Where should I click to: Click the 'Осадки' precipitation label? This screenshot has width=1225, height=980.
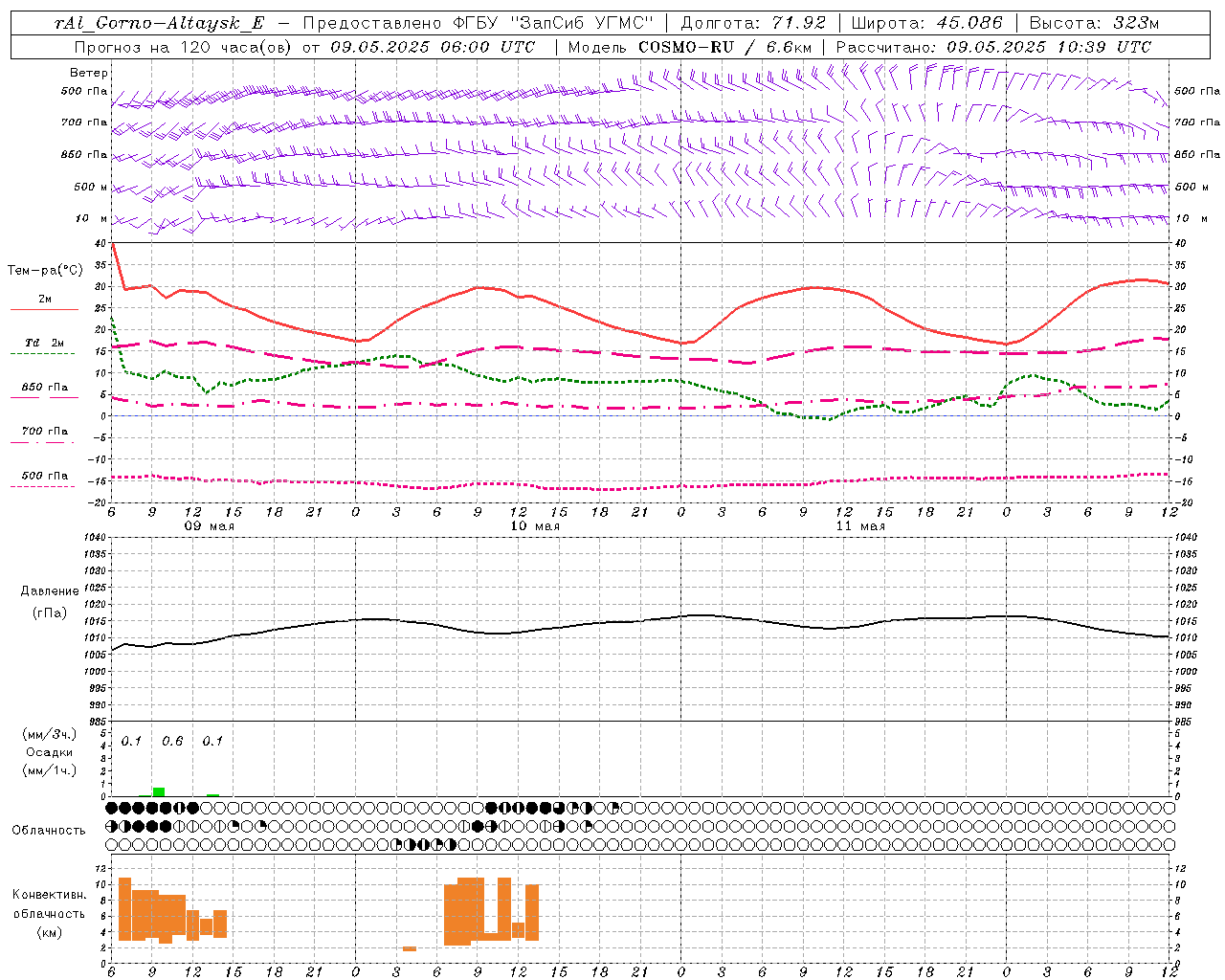(49, 752)
